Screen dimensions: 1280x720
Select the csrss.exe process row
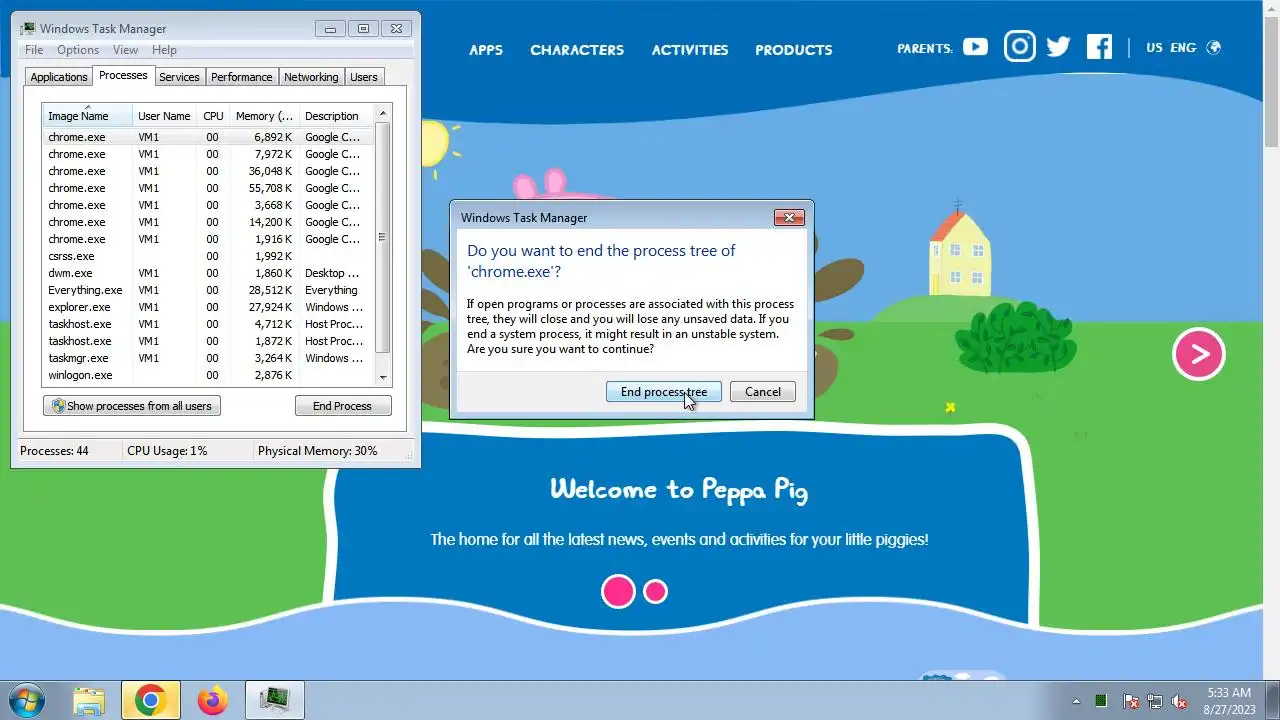click(x=208, y=256)
